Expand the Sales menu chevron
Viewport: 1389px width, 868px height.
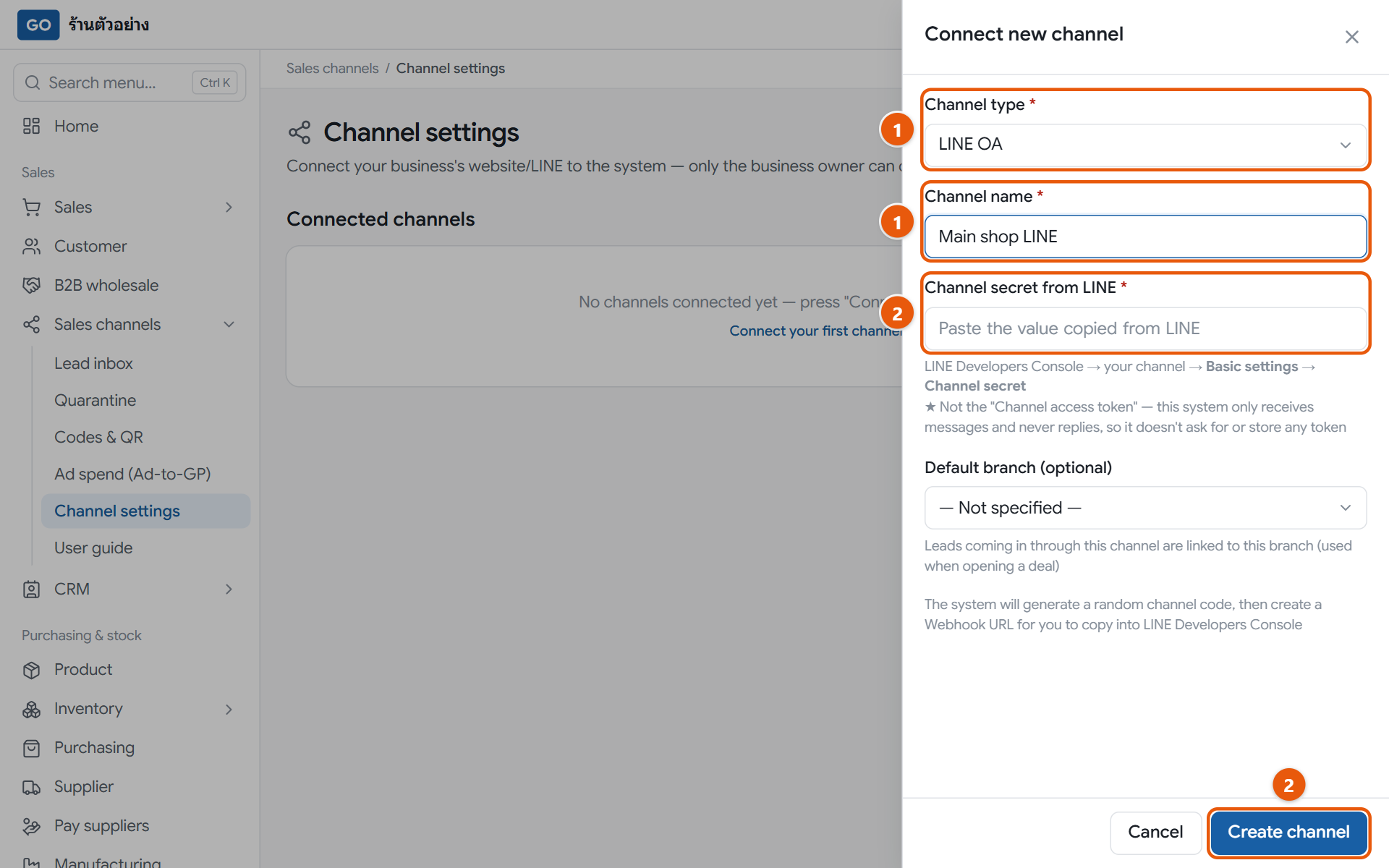click(229, 208)
